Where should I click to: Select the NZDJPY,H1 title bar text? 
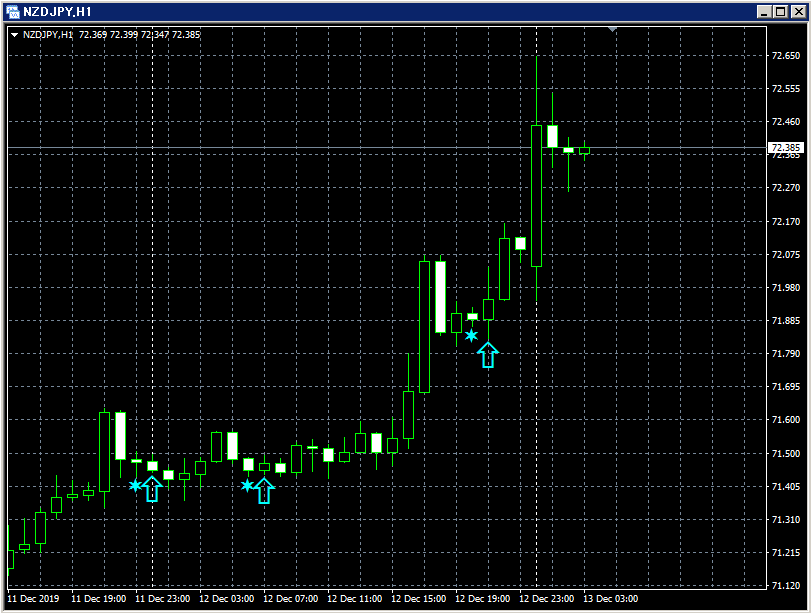[x=60, y=11]
